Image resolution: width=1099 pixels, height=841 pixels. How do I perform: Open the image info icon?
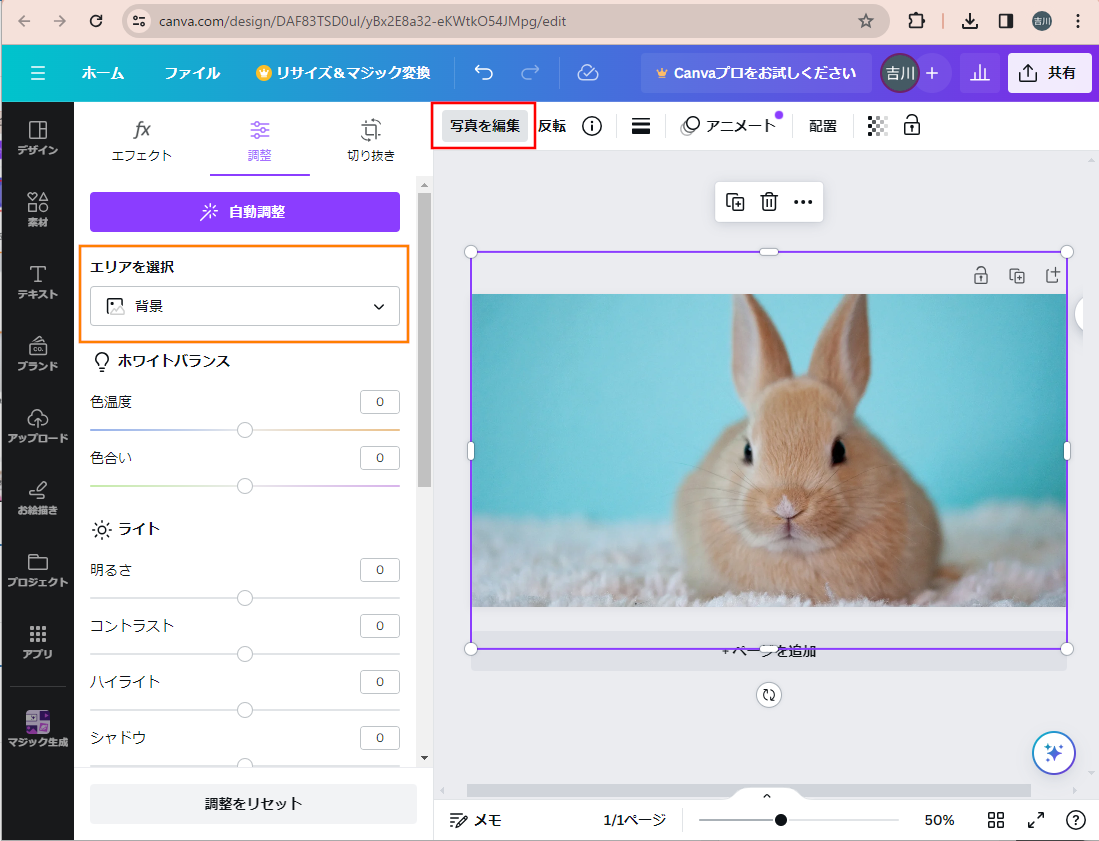(592, 126)
